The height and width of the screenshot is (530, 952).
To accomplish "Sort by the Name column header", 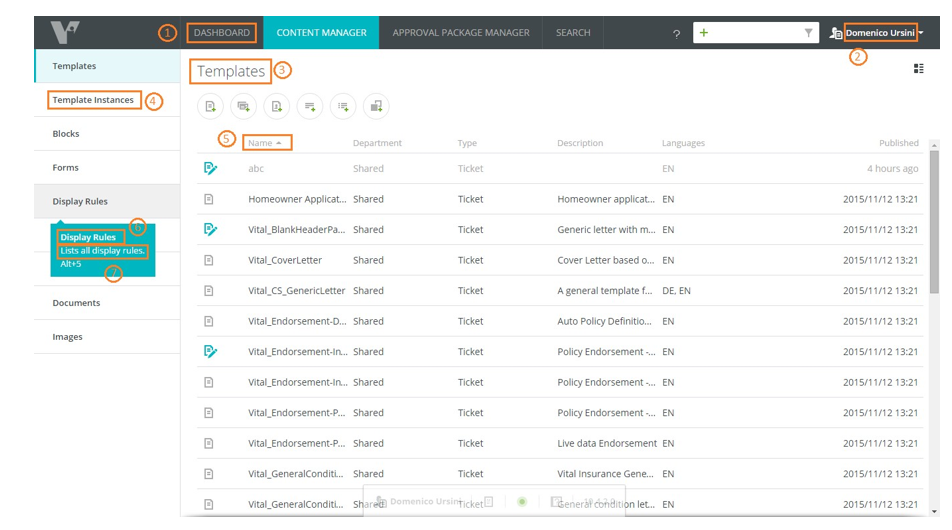I will point(265,143).
